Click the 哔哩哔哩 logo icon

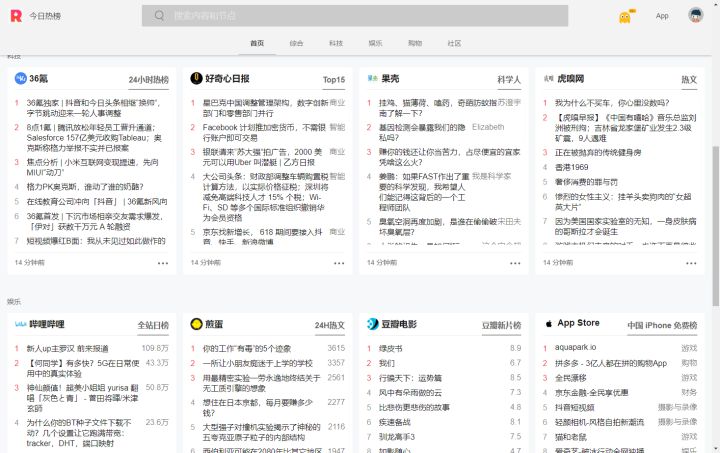tap(21, 324)
